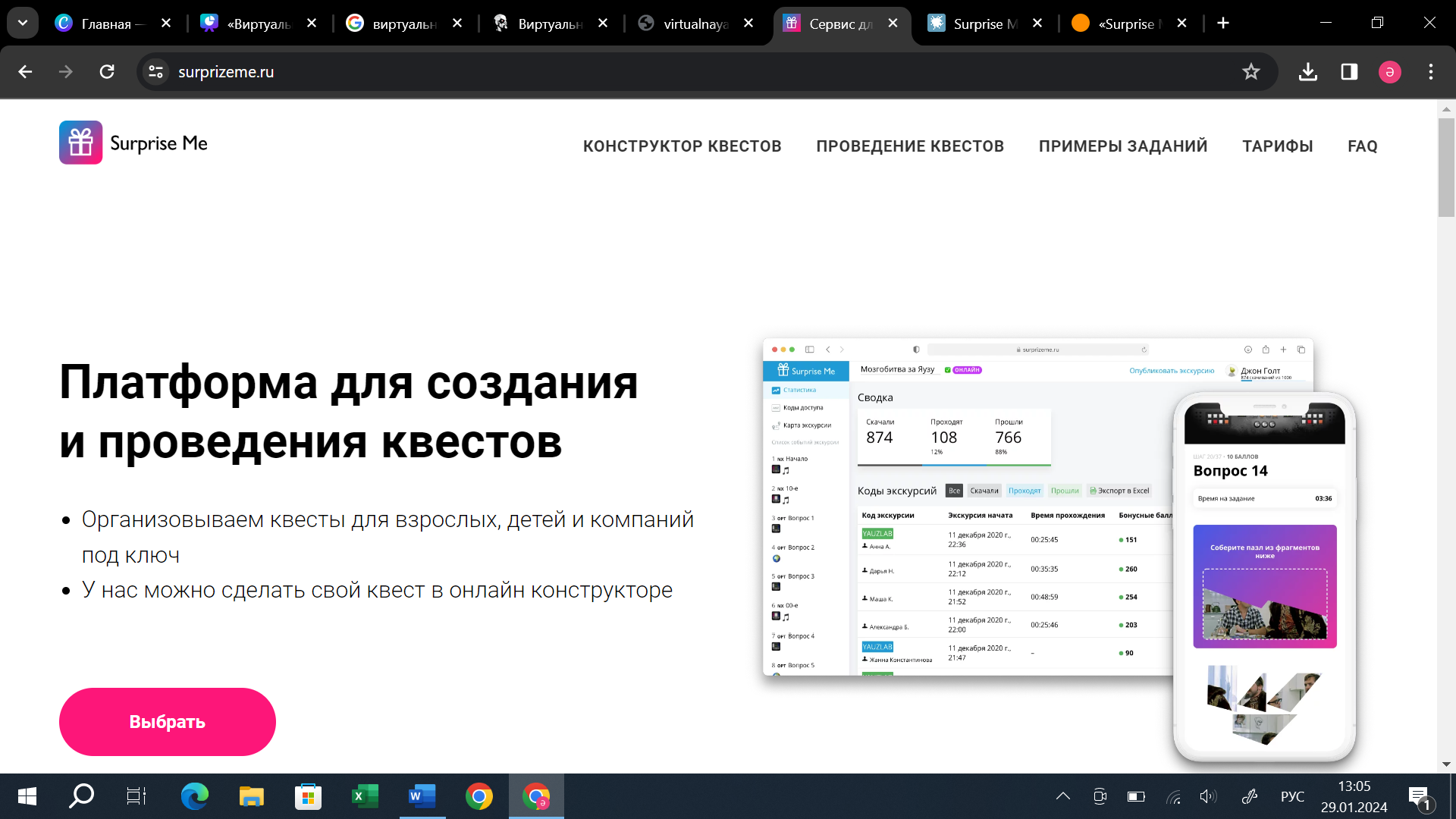Go to КОНСТРУКТОР КВЕСТОВ section
The height and width of the screenshot is (819, 1456).
point(682,146)
